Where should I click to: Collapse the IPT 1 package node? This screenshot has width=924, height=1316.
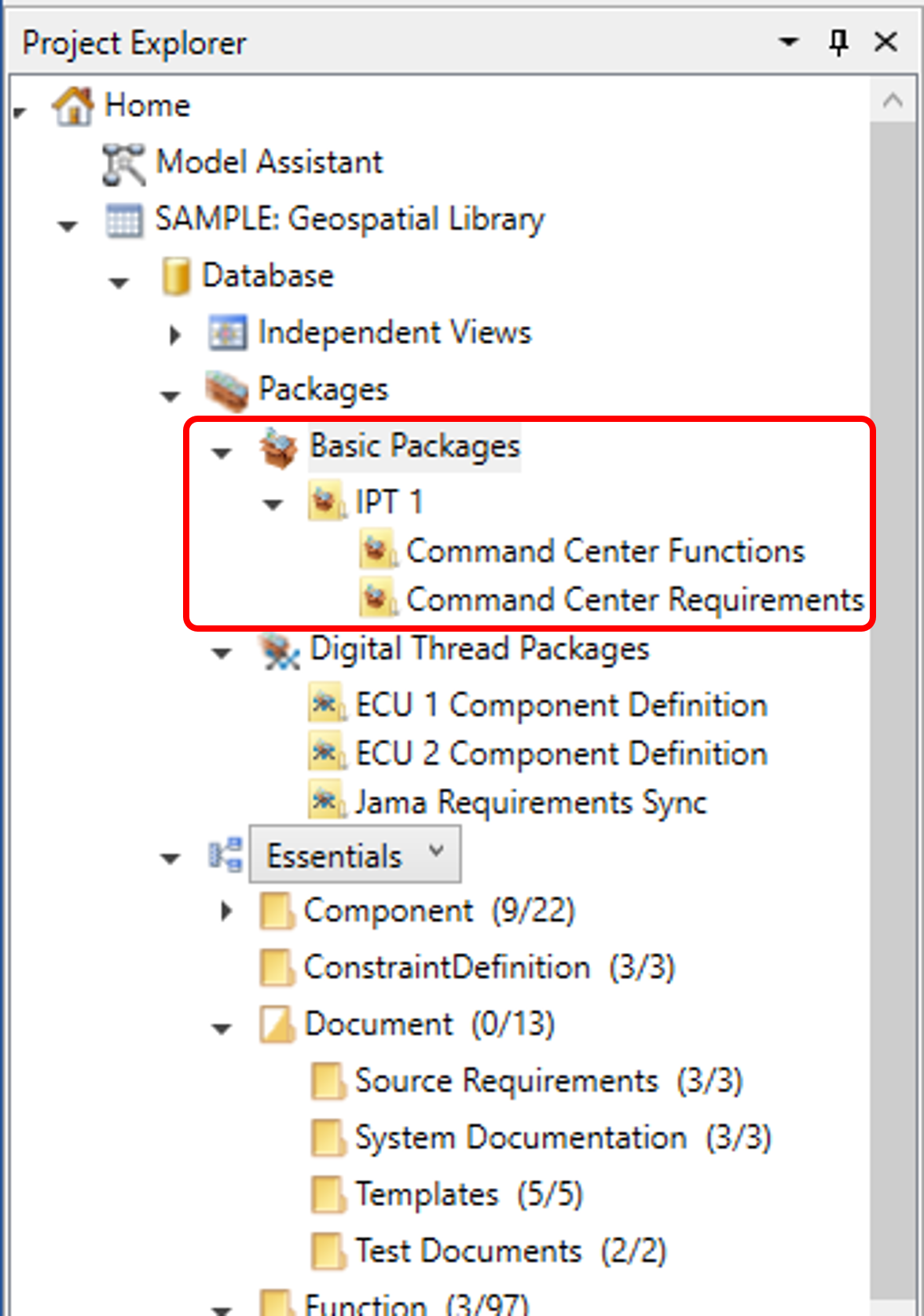point(273,504)
